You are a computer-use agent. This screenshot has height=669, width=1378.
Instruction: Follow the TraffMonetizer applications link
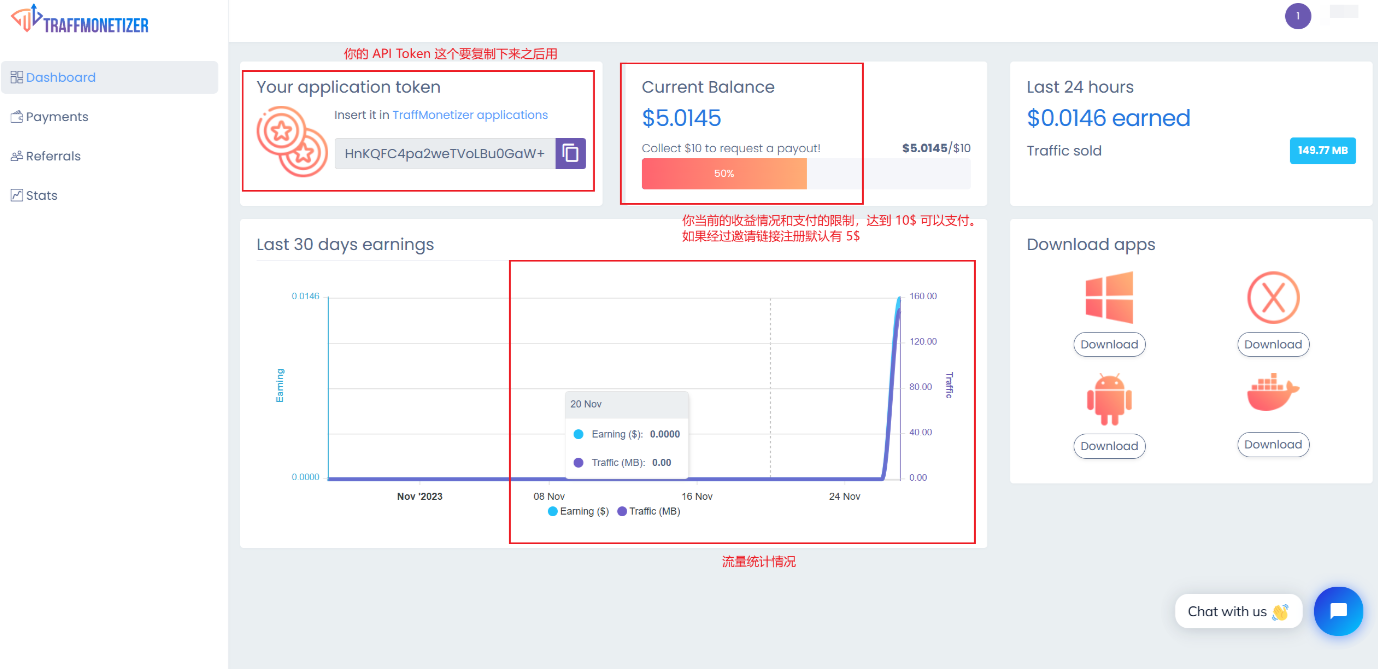coord(470,115)
